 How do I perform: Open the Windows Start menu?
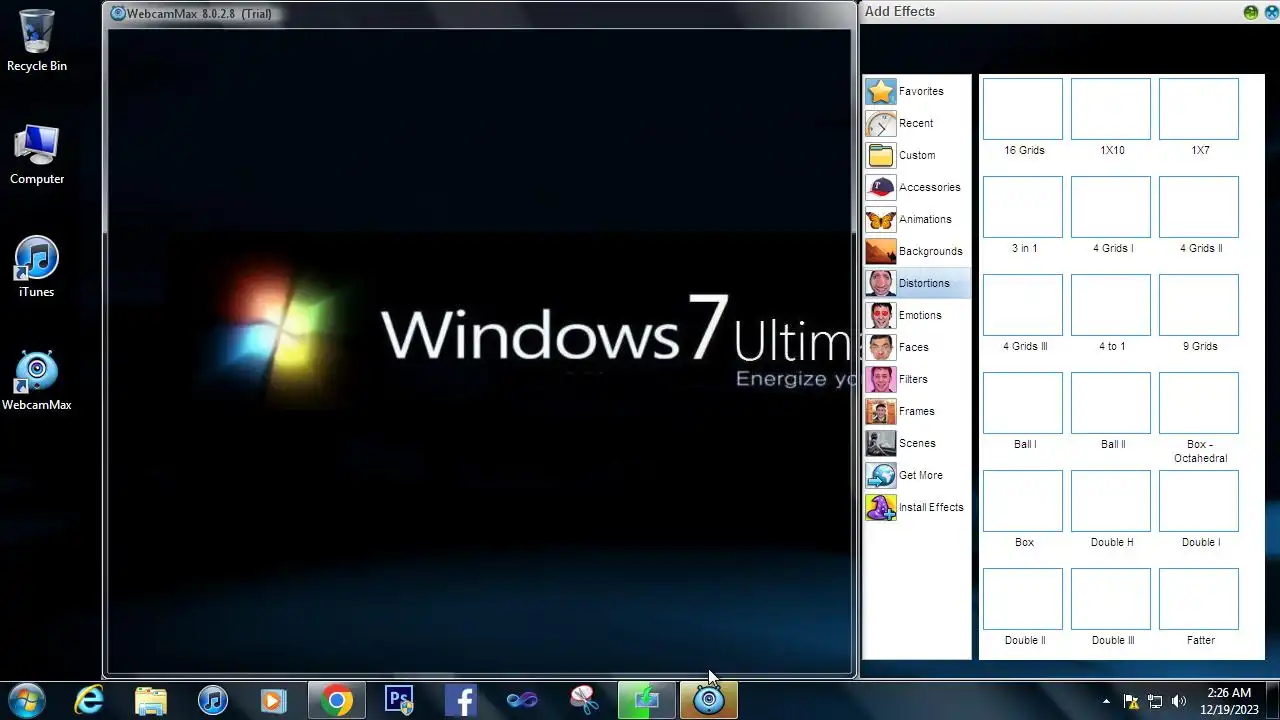[x=27, y=700]
